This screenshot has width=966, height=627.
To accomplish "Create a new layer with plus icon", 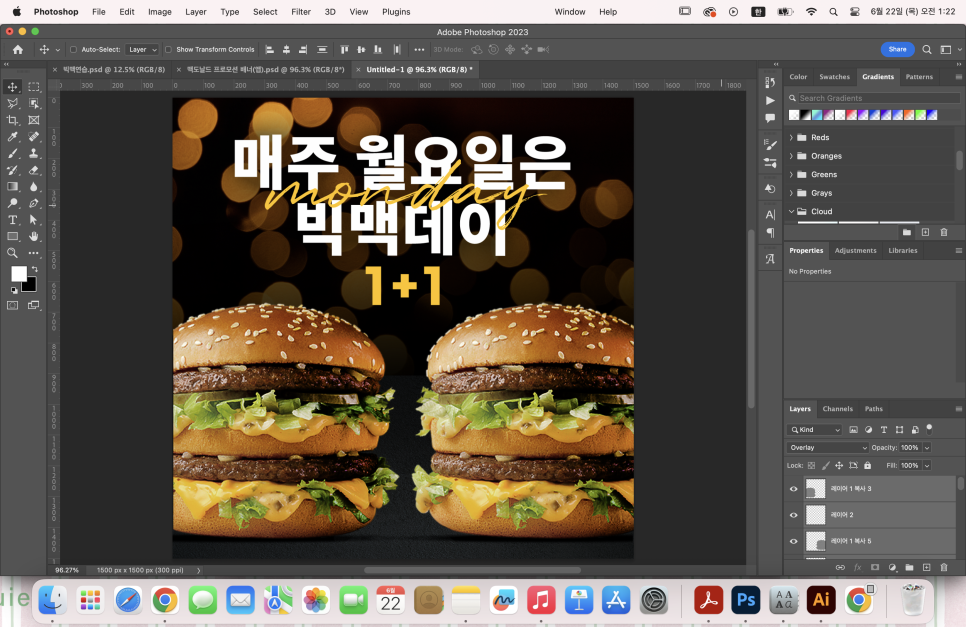I will click(x=927, y=567).
